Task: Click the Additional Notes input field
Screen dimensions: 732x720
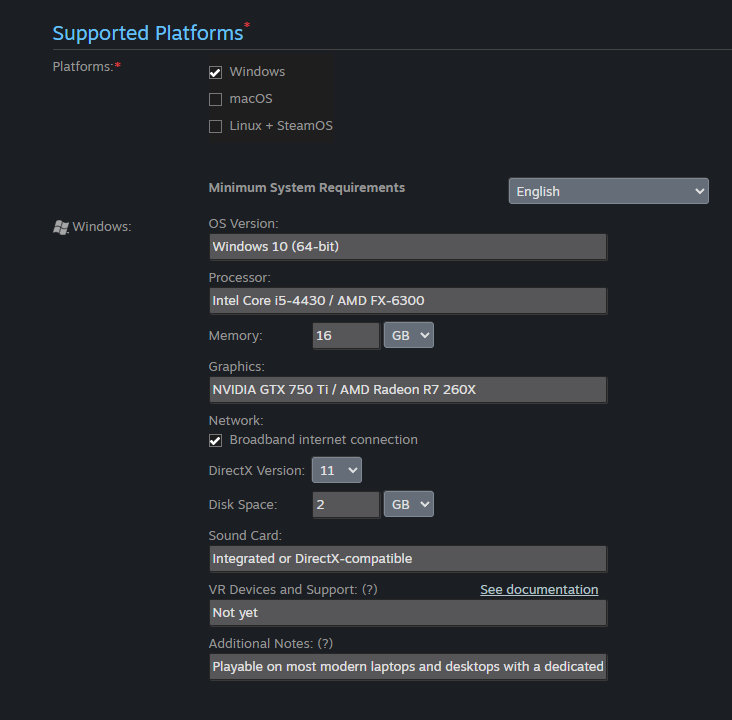Action: 408,667
